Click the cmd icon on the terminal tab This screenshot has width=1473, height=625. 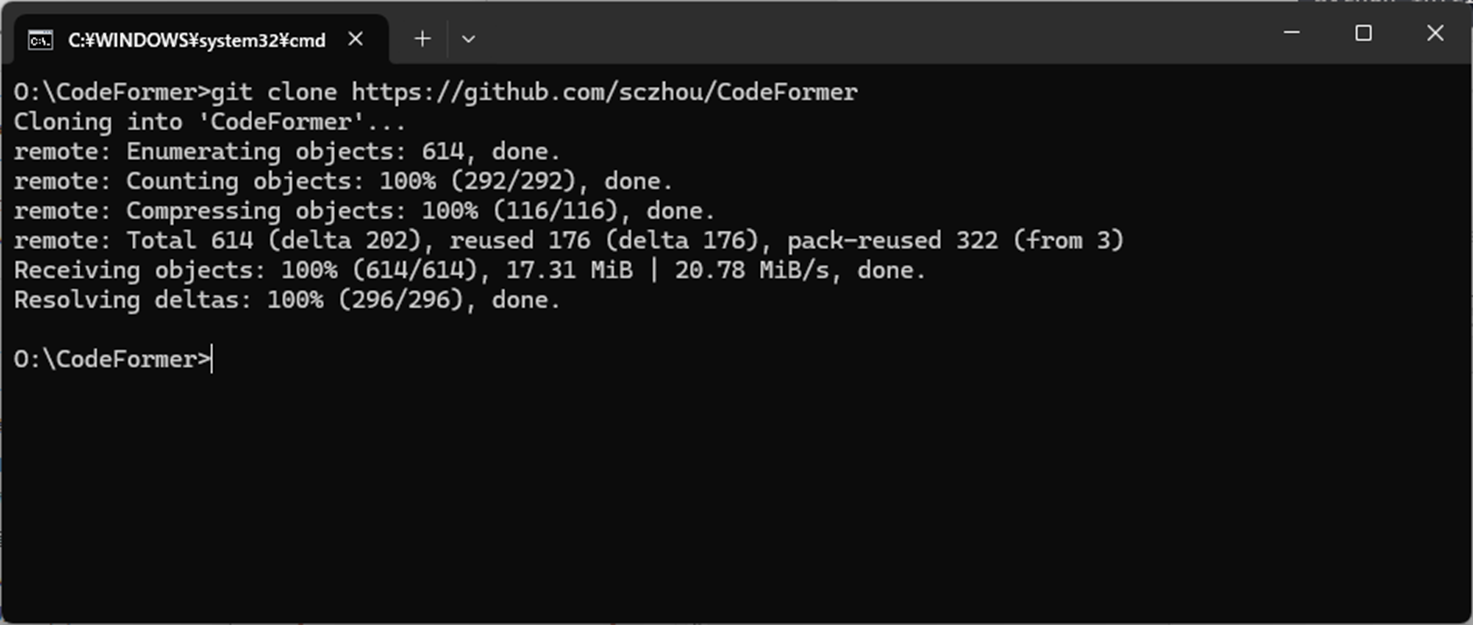[x=40, y=39]
